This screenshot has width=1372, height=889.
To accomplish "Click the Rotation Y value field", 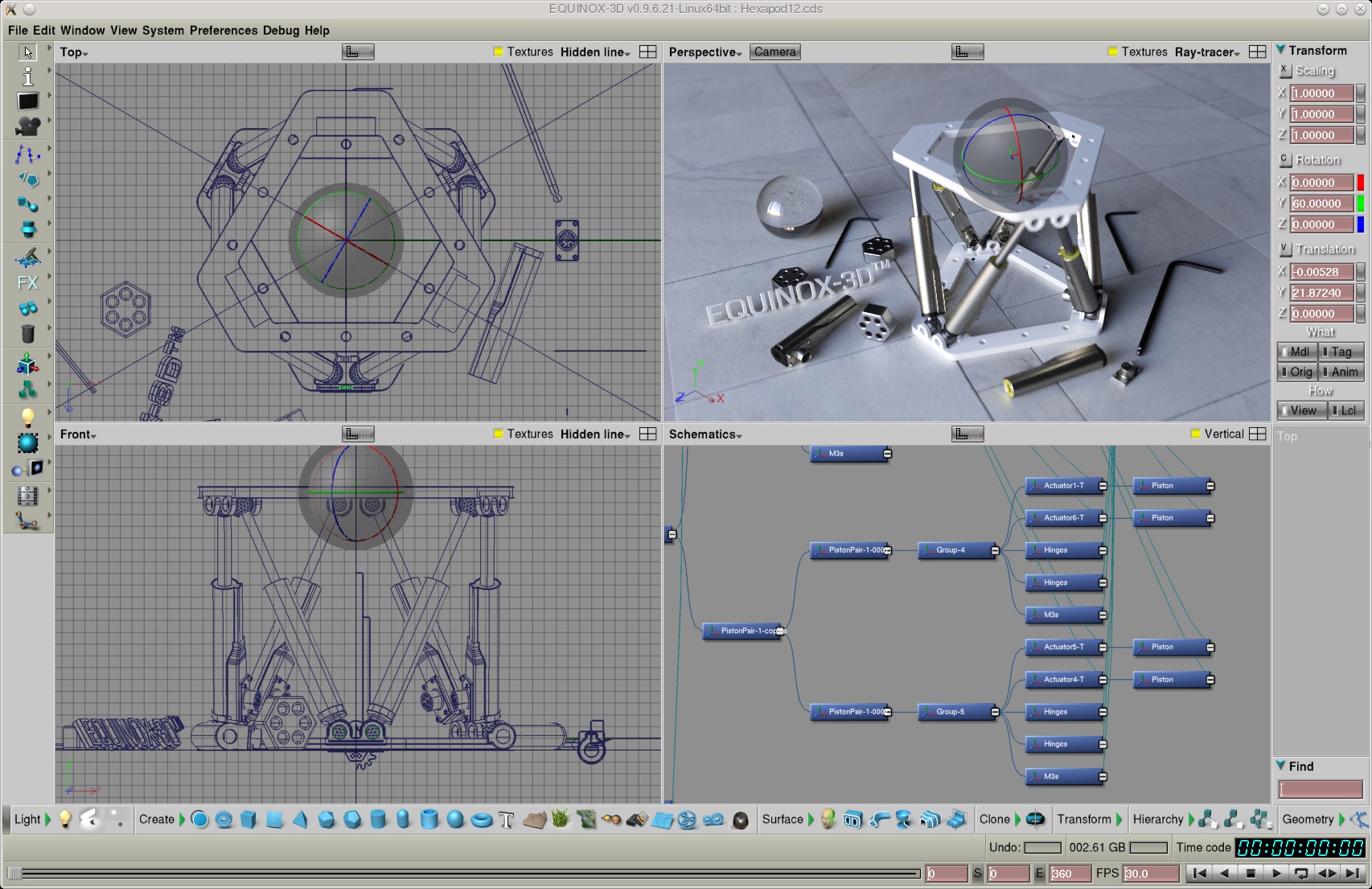I will click(1321, 204).
